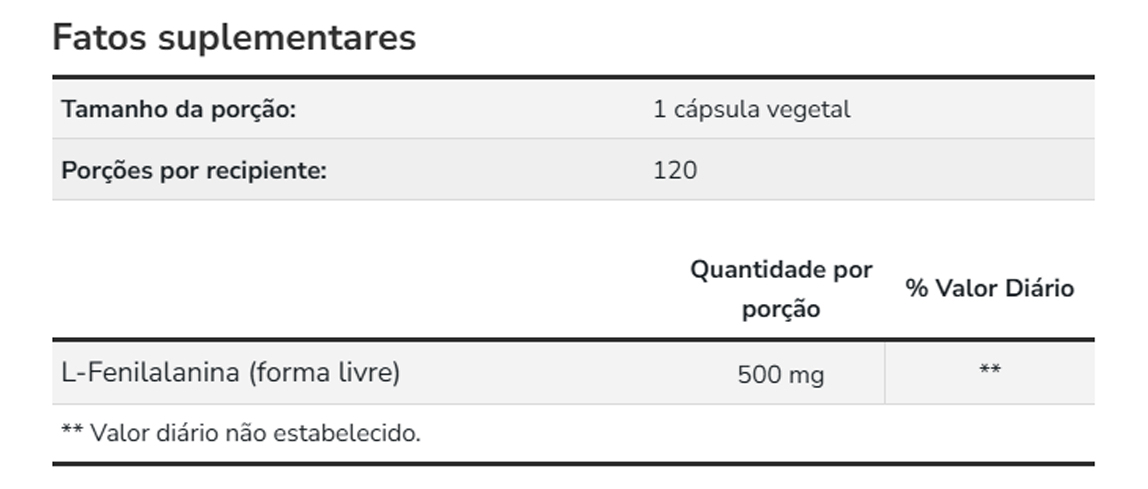Screen dimensions: 1148x489
Task: Select the "Tamanho da porção:" label
Action: tap(179, 109)
